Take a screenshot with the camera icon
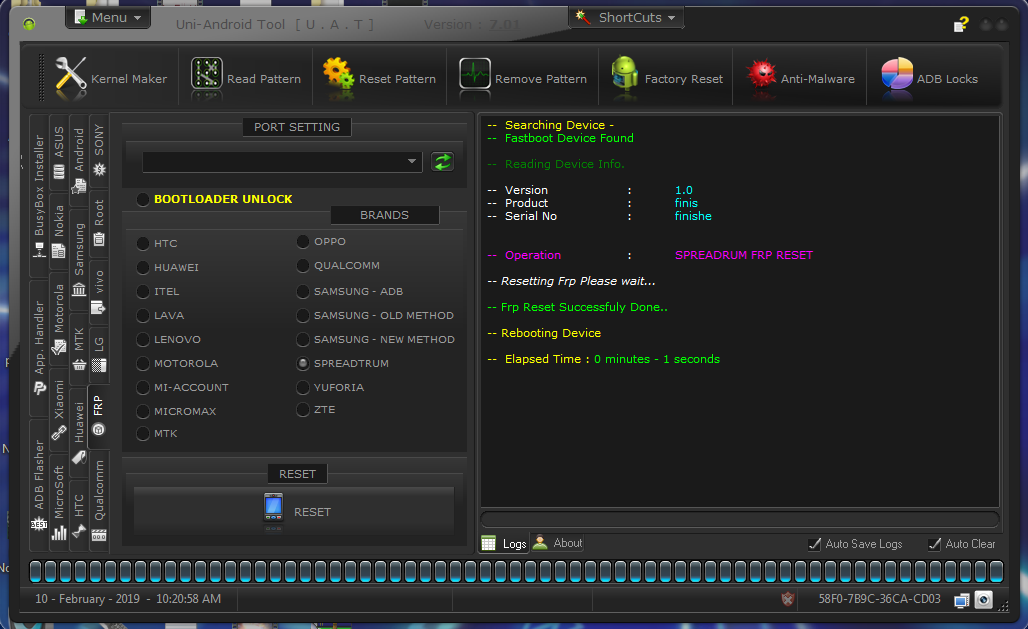 [983, 599]
